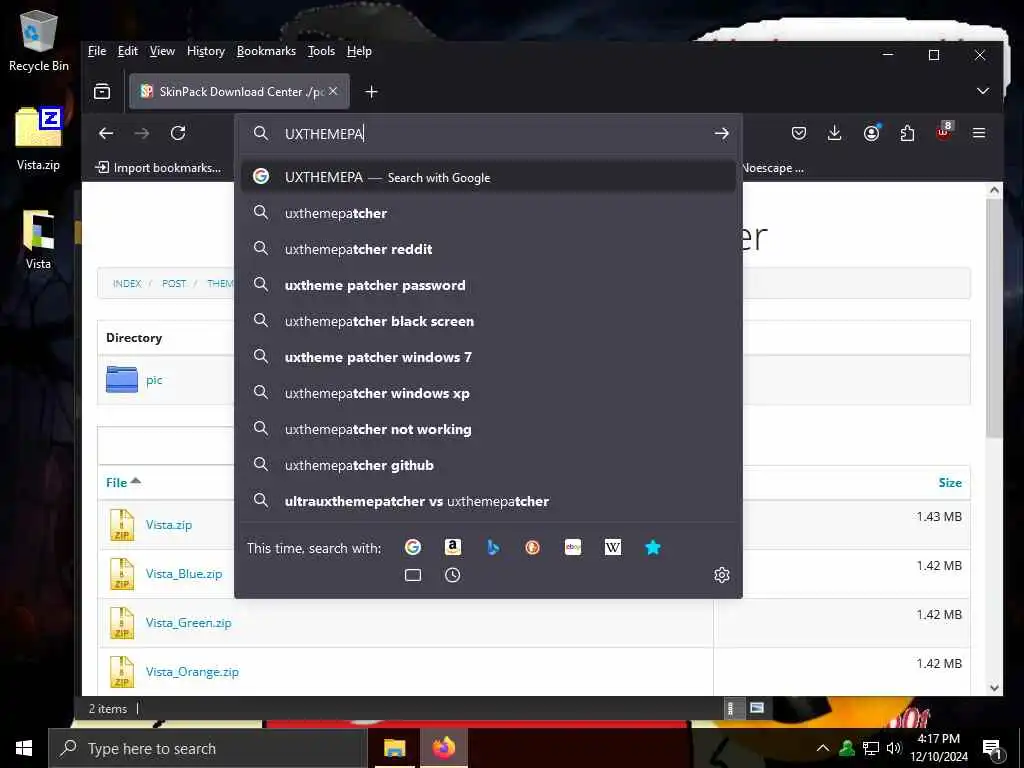The width and height of the screenshot is (1024, 768).
Task: Sort by Size column header
Action: pos(950,483)
